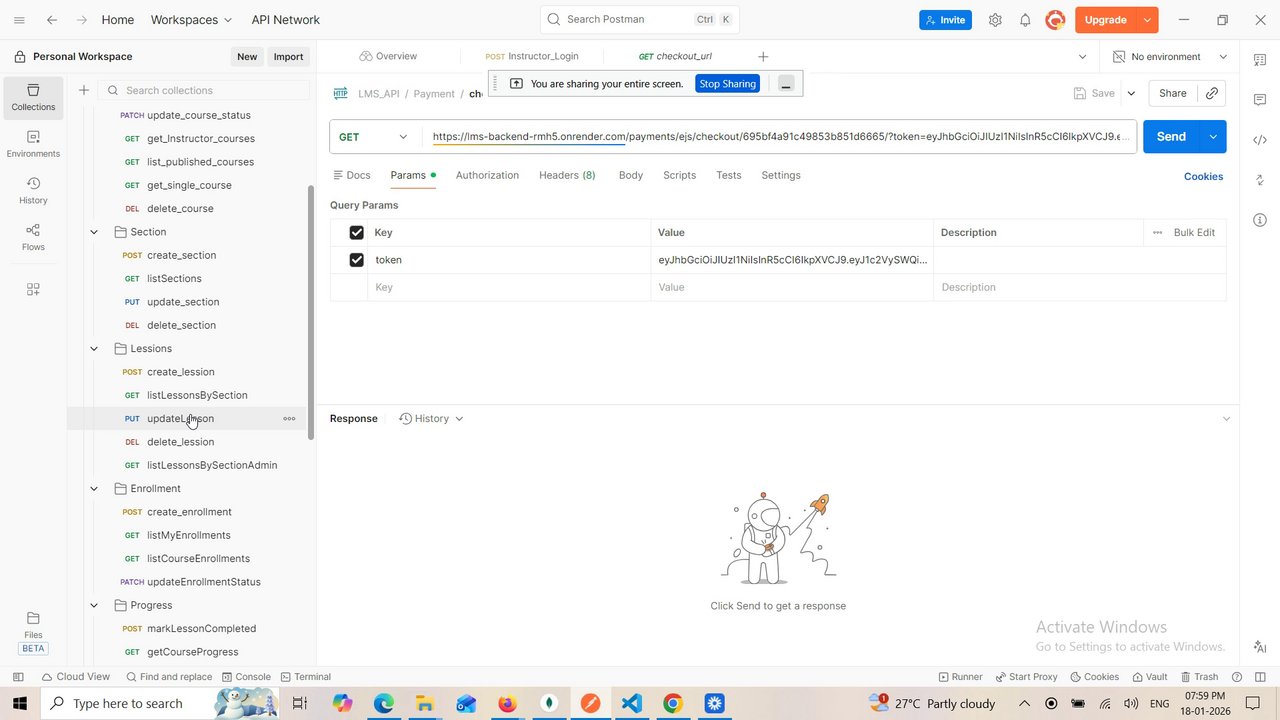Open the Instructor_Login request tab

[532, 57]
